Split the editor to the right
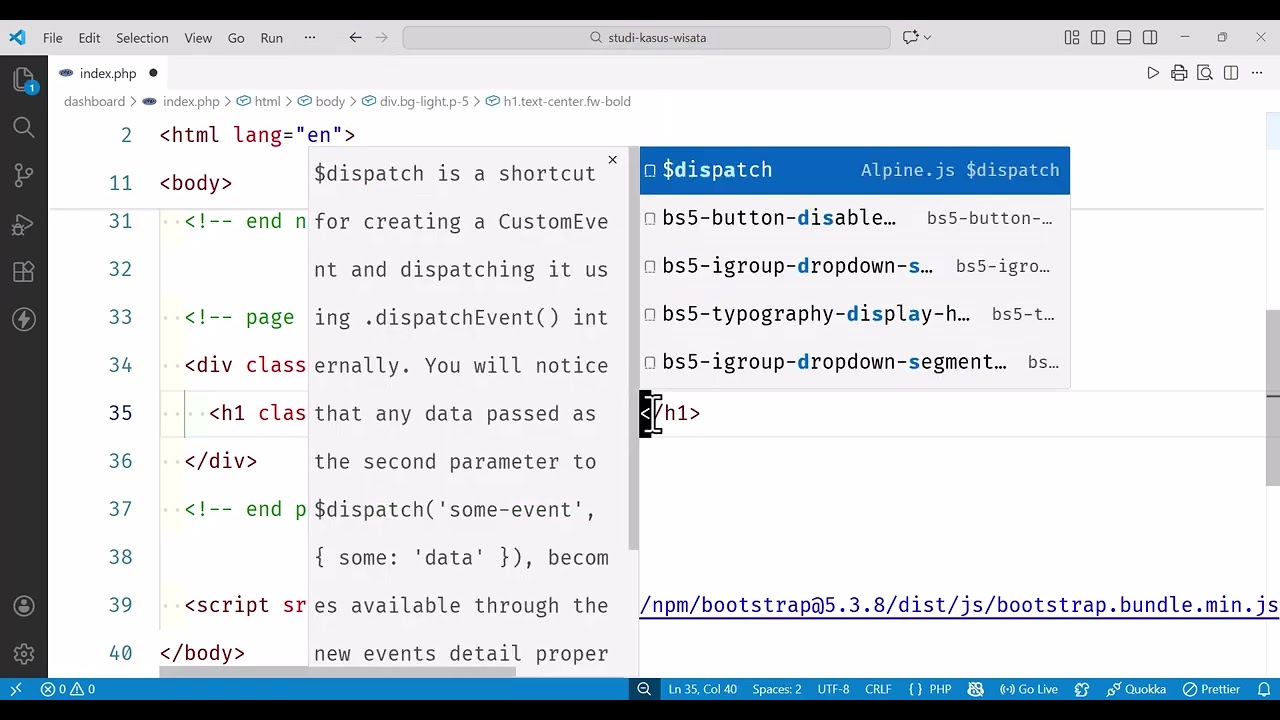This screenshot has width=1280, height=720. coord(1231,73)
